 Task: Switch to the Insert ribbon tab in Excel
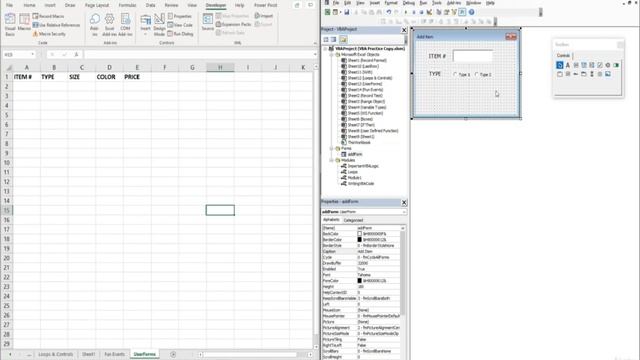tap(50, 5)
